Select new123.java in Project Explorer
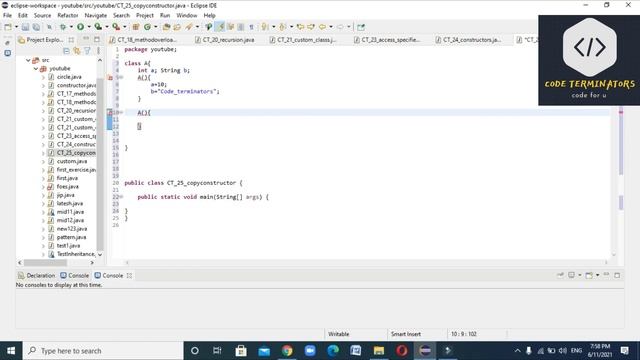 tap(72, 229)
